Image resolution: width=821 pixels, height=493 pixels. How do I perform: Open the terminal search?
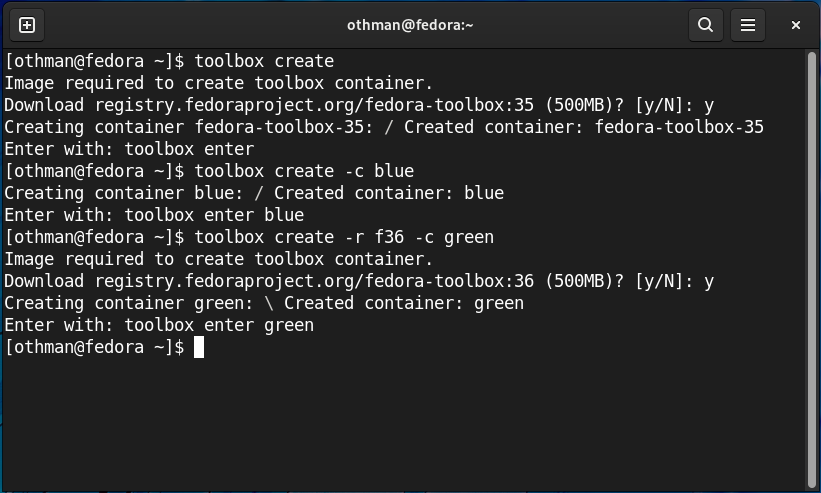pos(705,25)
